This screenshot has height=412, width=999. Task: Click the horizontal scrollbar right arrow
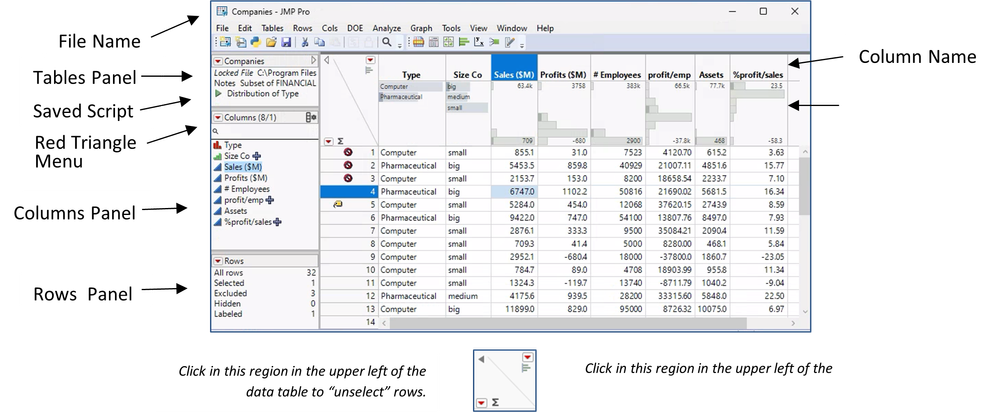pyautogui.click(x=793, y=323)
